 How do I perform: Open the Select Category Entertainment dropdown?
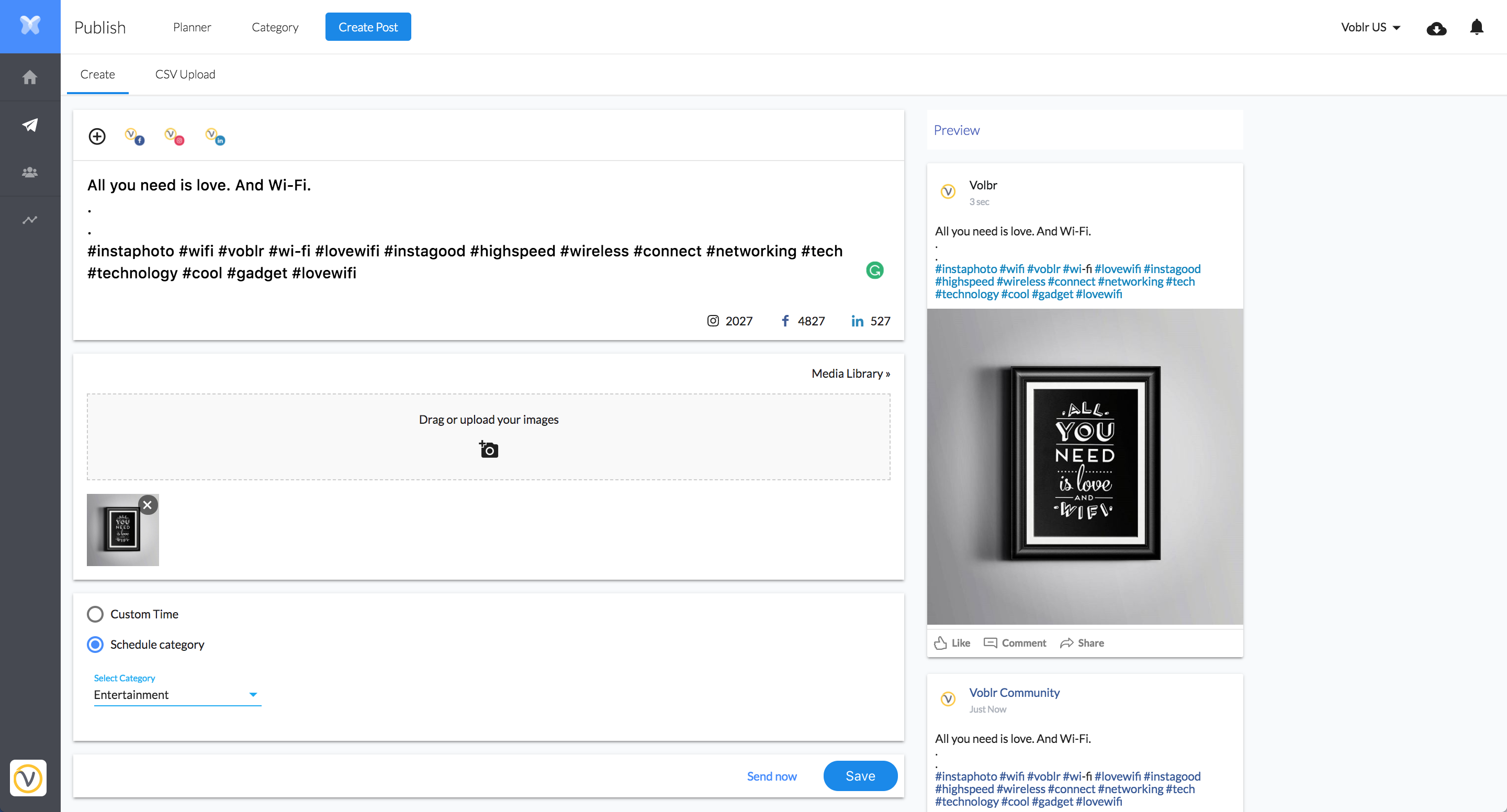point(177,694)
